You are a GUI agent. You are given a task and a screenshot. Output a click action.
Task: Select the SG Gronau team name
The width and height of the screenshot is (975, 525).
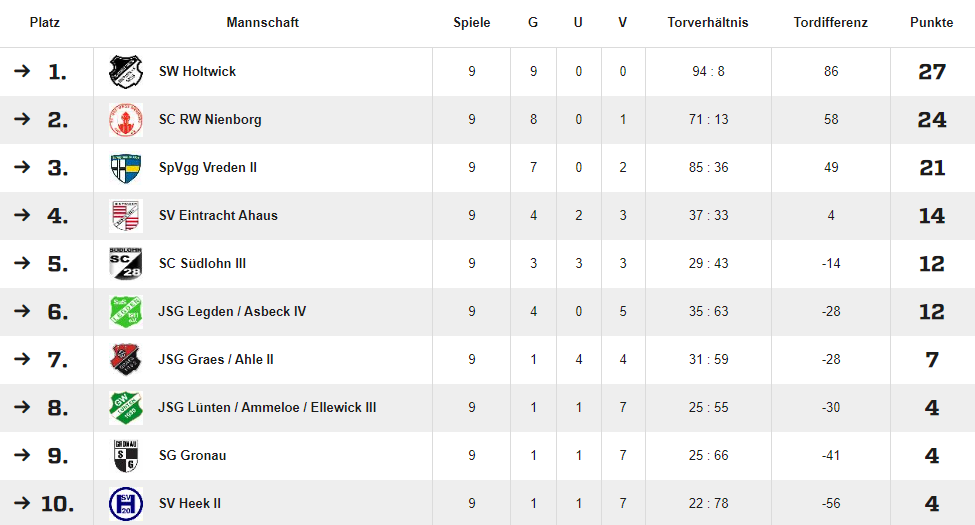point(192,455)
